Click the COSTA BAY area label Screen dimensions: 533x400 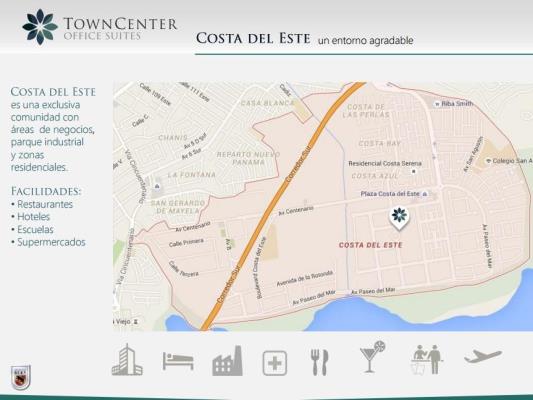click(380, 143)
